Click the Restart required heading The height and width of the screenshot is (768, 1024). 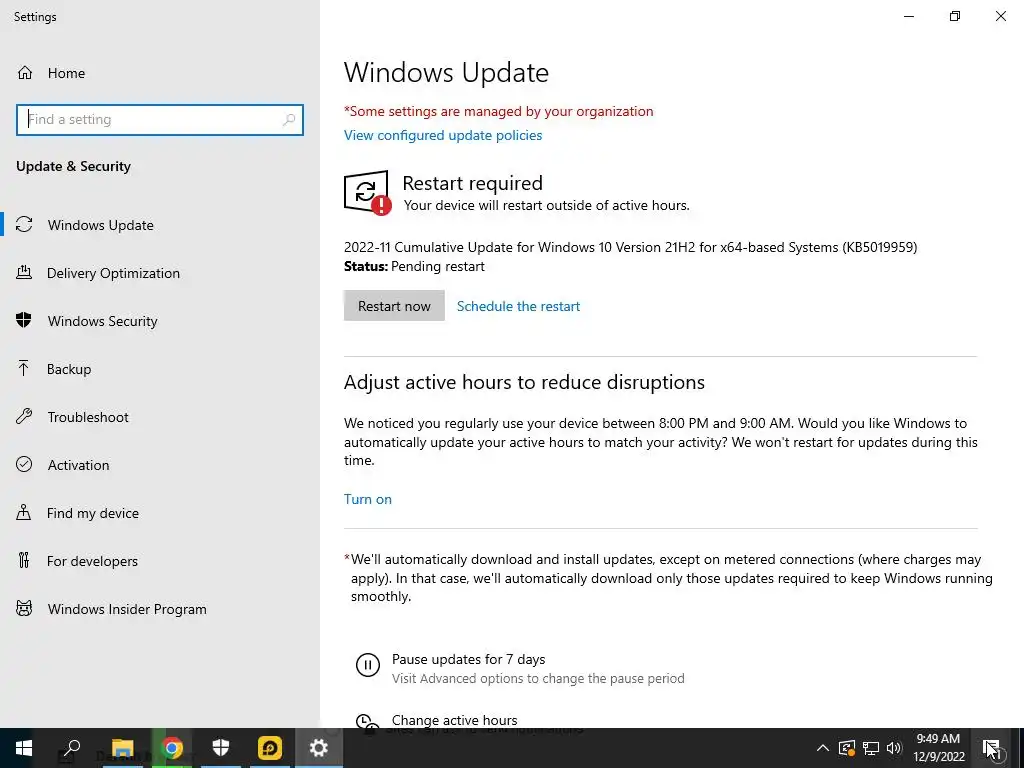tap(472, 183)
